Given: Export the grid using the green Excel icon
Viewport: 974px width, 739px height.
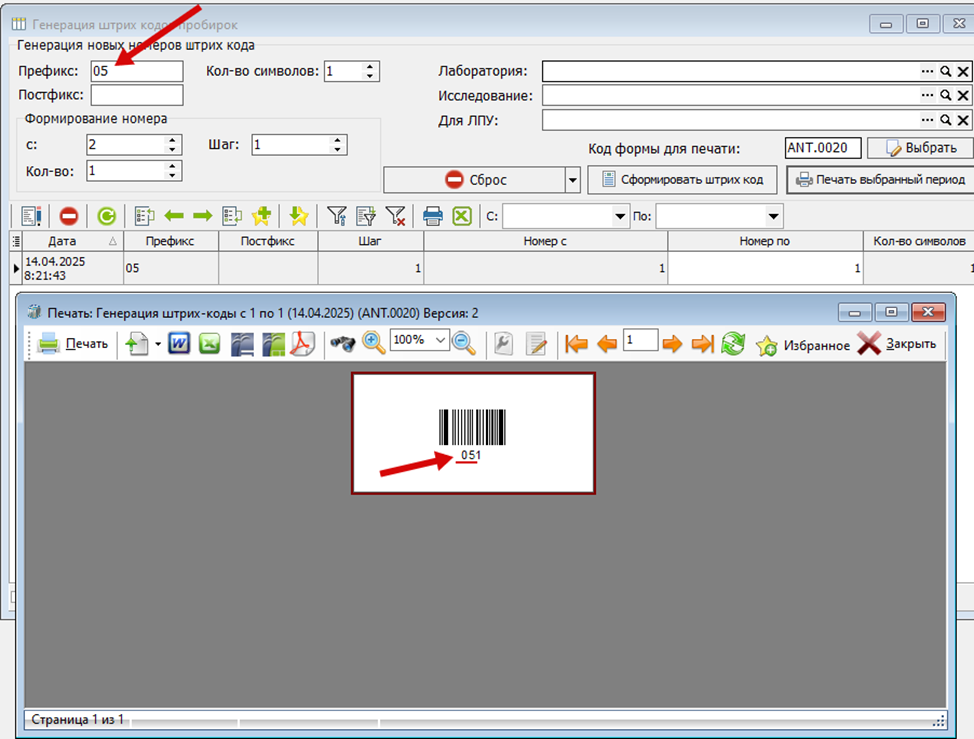Looking at the screenshot, I should click(461, 216).
